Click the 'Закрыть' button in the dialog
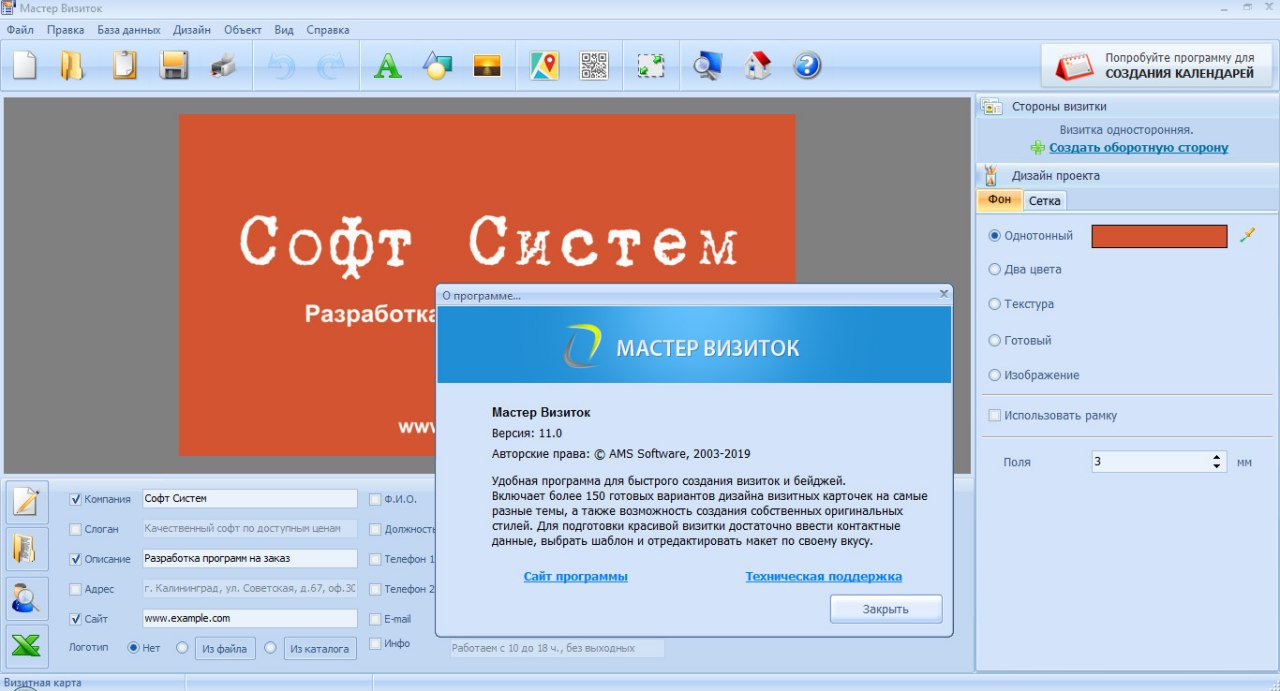This screenshot has width=1280, height=691. [x=886, y=609]
